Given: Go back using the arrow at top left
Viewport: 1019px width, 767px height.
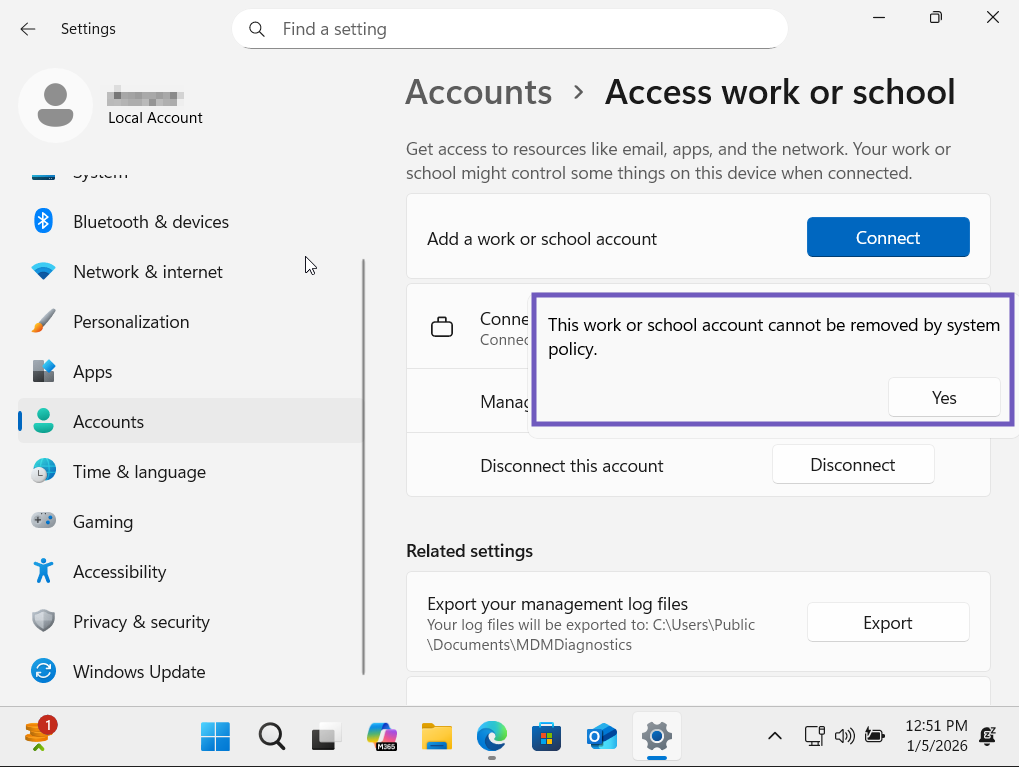Looking at the screenshot, I should point(27,28).
